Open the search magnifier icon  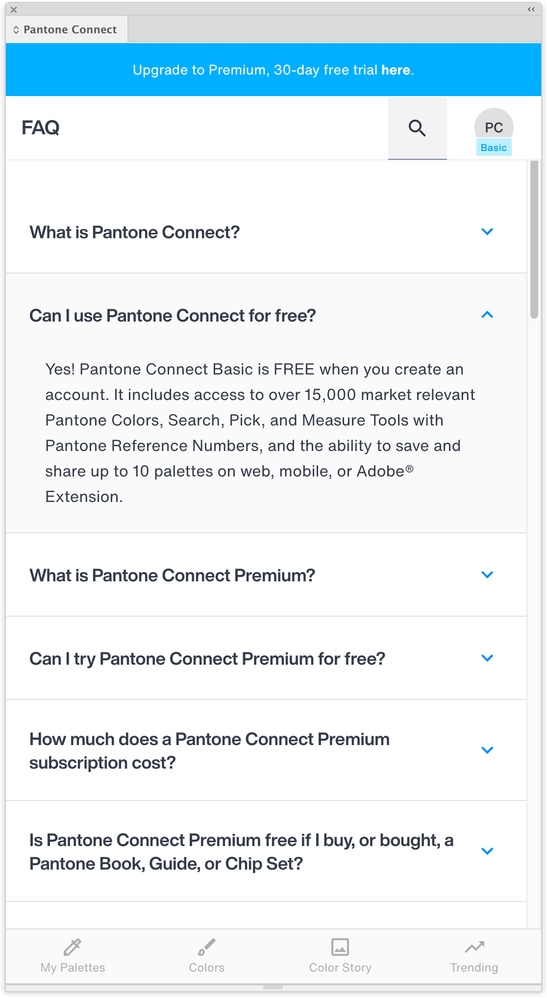click(x=417, y=128)
